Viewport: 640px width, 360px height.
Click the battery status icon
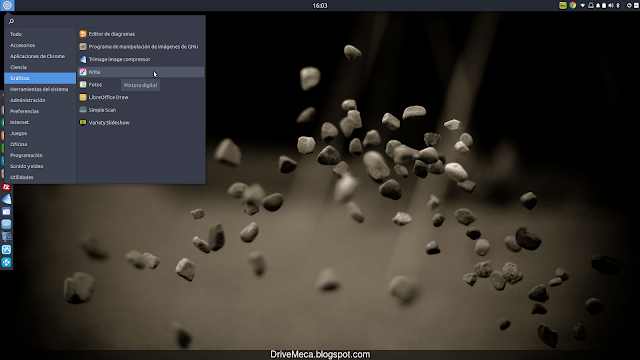coord(604,6)
